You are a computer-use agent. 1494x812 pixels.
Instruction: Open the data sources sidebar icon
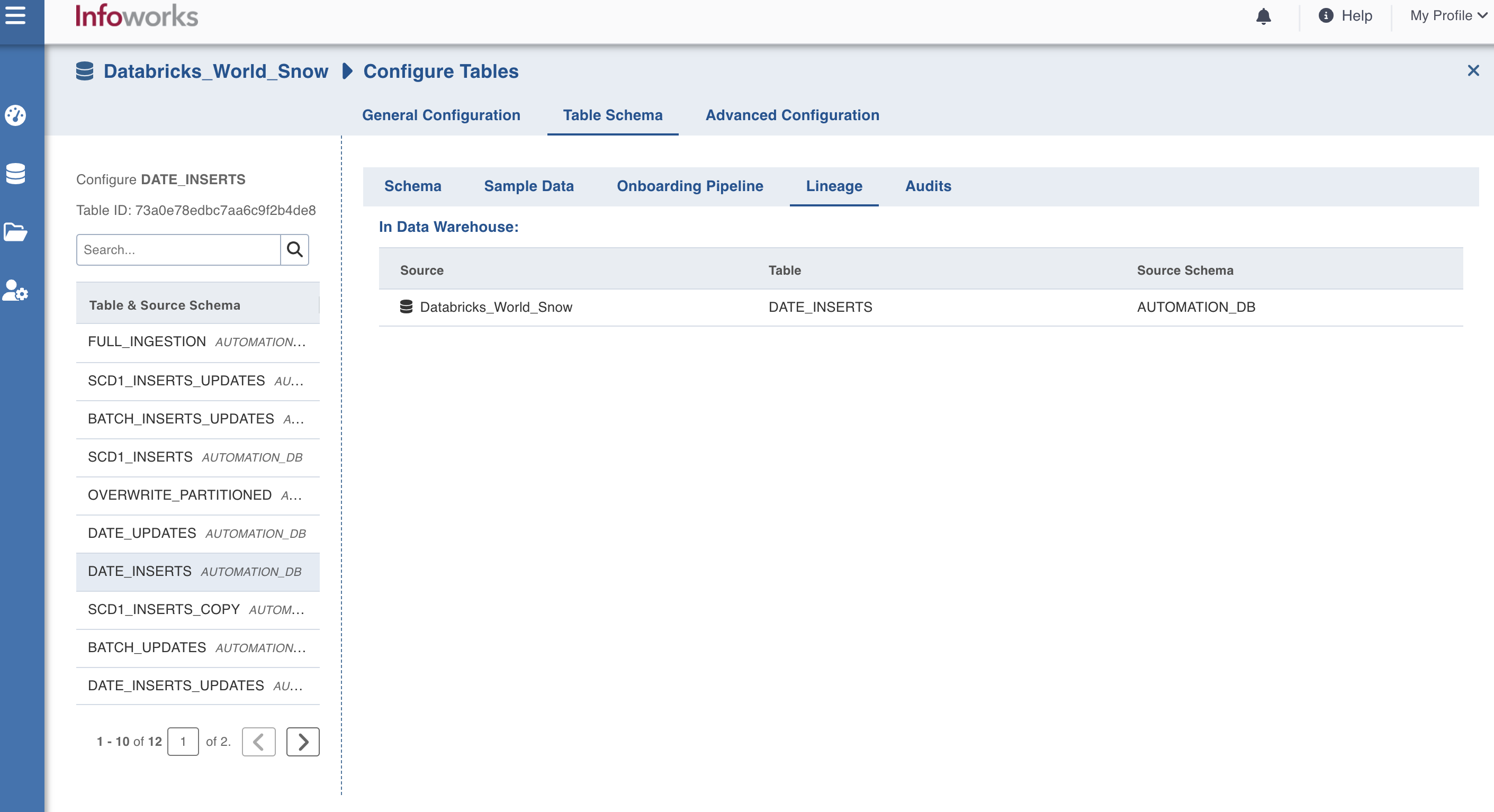(15, 174)
